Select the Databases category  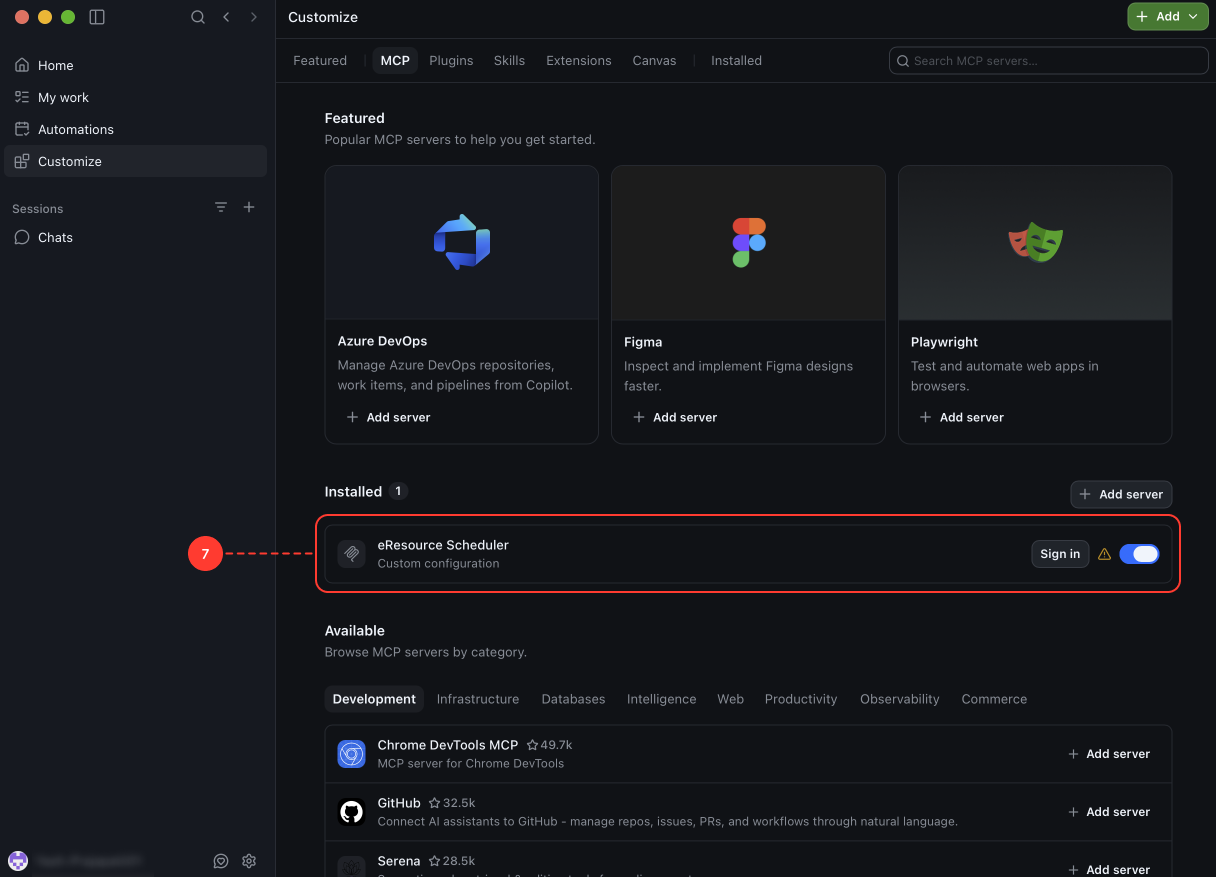click(573, 699)
